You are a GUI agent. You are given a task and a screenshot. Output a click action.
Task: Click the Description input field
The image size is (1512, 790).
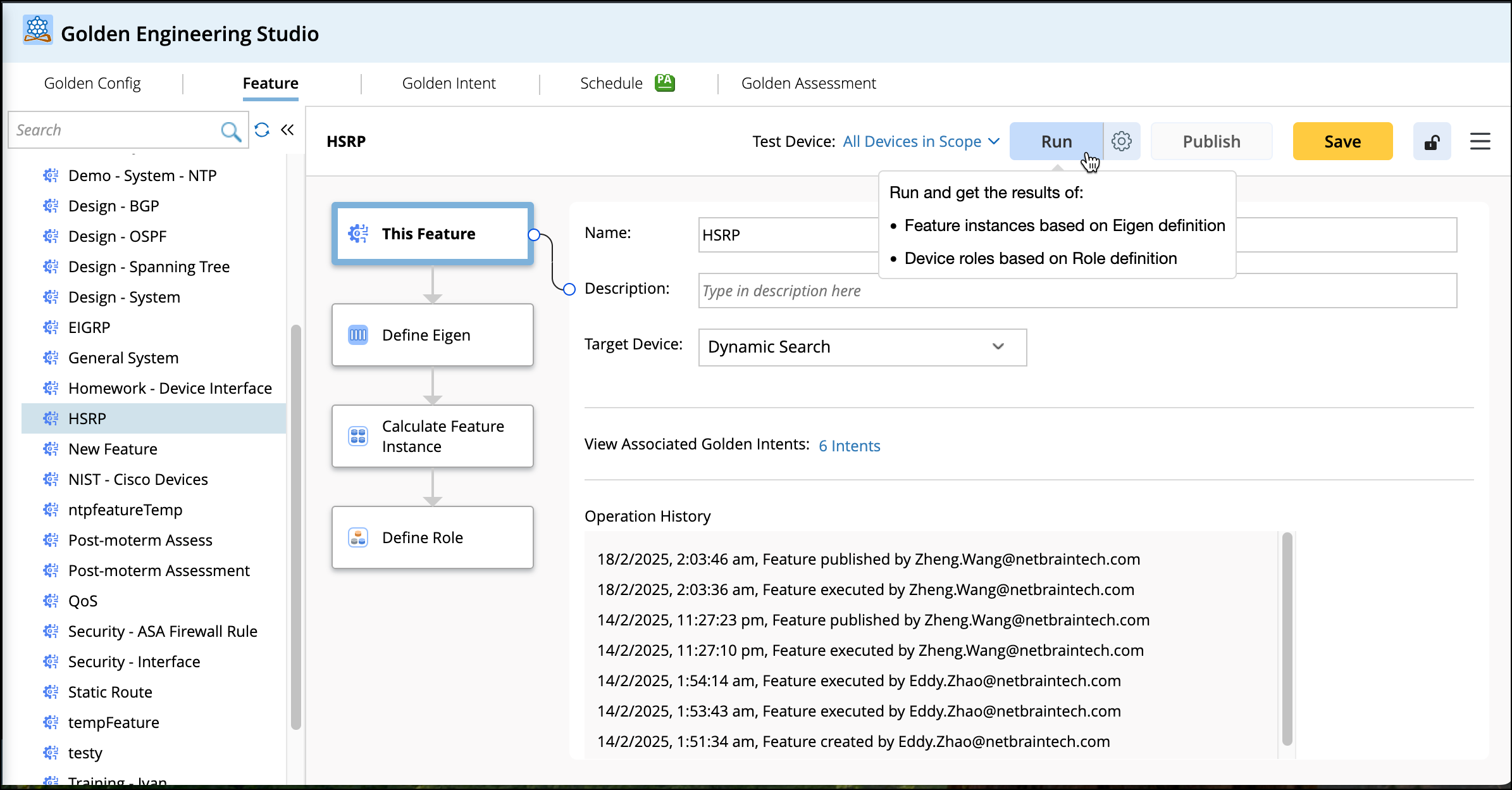pos(1077,291)
